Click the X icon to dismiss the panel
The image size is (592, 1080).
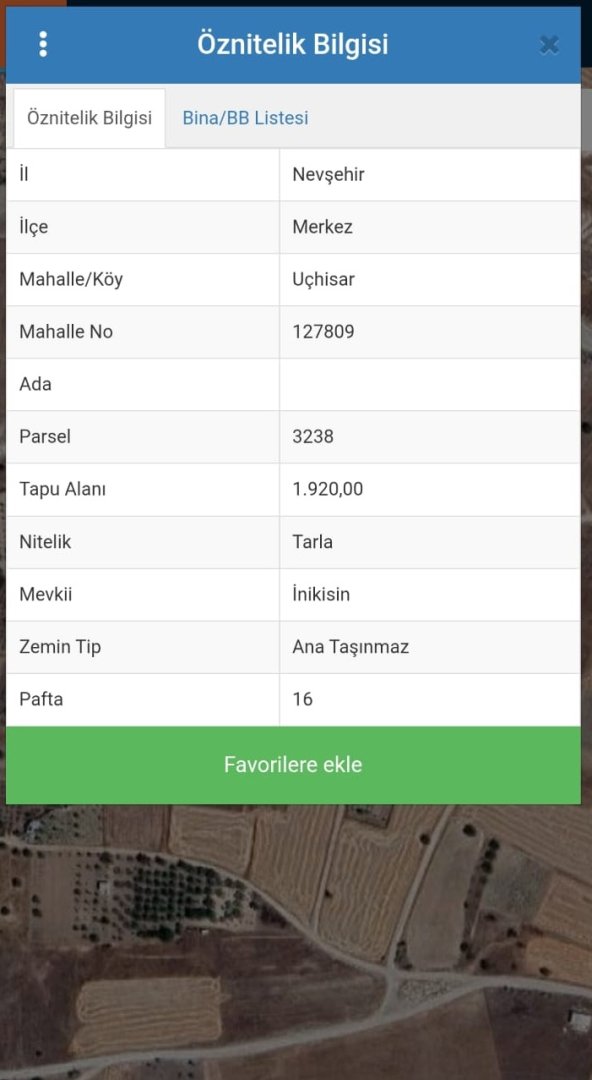(x=549, y=44)
